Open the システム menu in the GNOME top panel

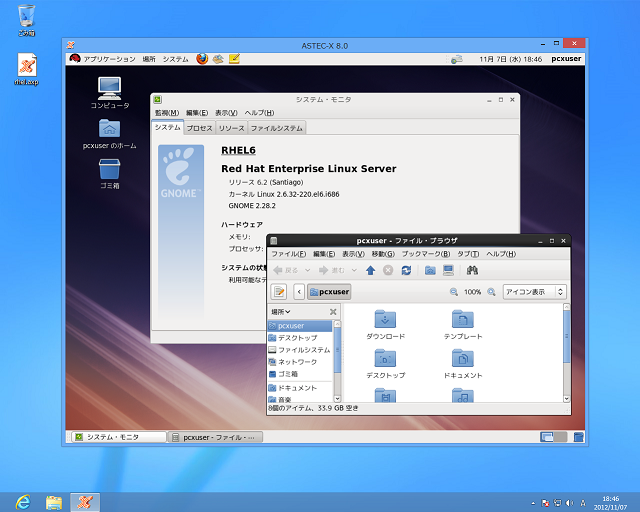(176, 59)
